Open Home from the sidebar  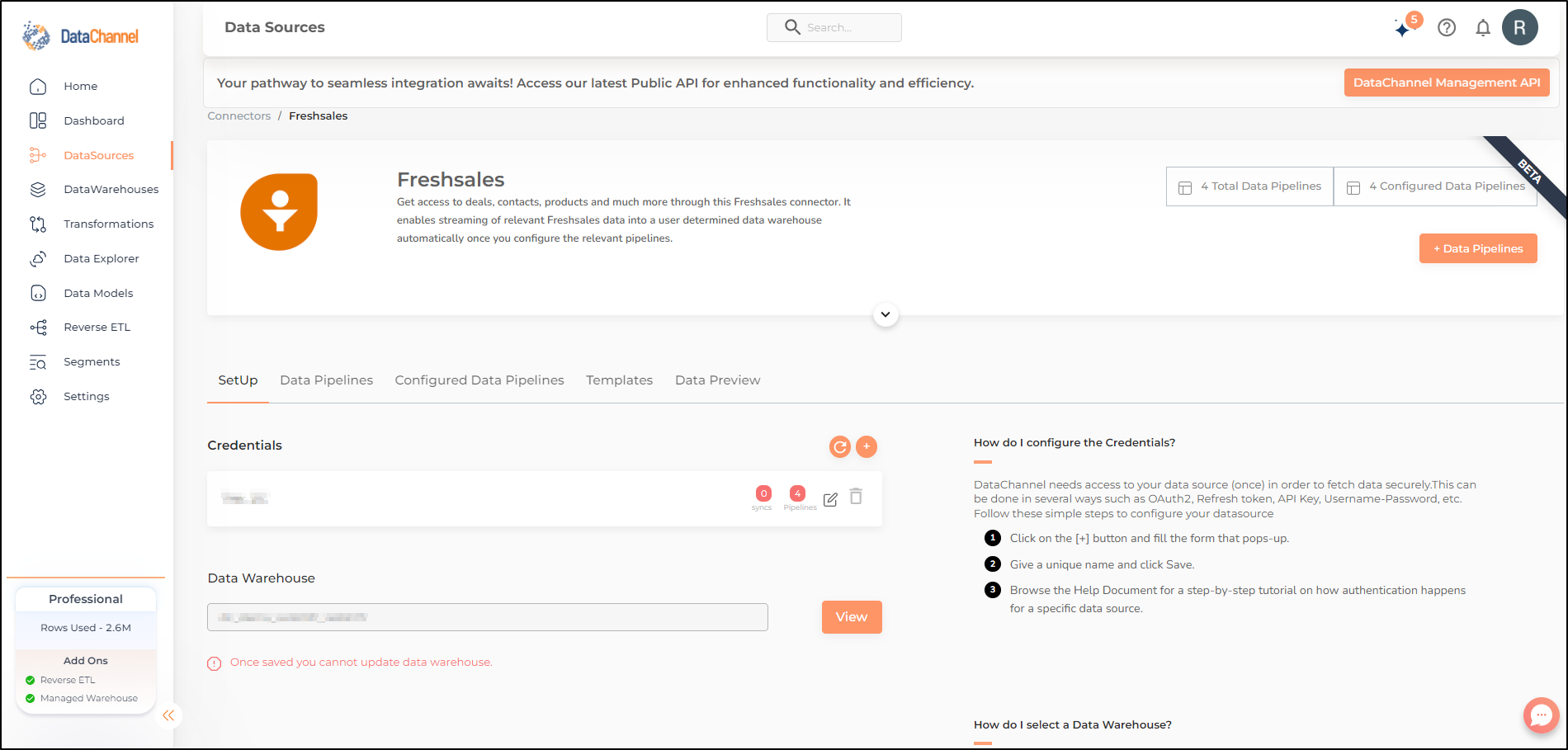pyautogui.click(x=80, y=86)
